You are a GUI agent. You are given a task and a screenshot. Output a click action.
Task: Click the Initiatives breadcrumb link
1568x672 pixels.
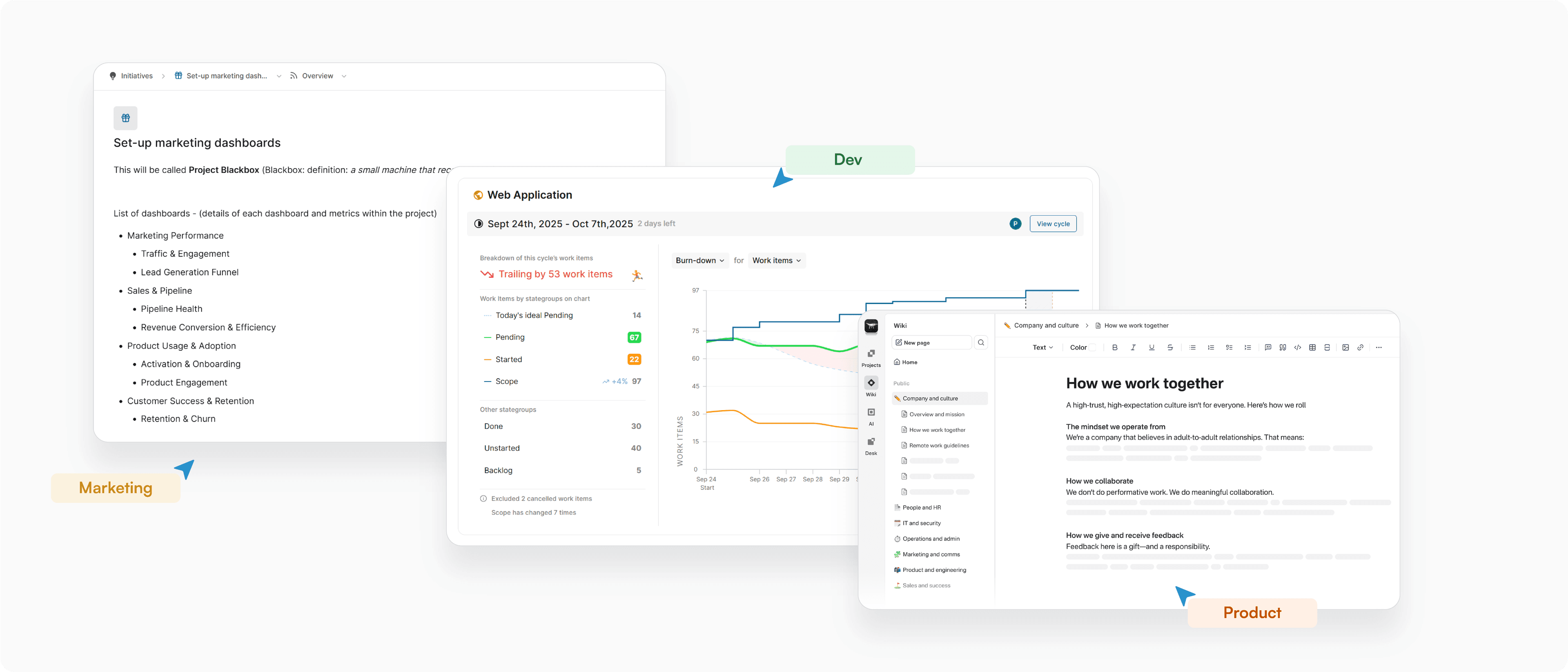click(136, 76)
